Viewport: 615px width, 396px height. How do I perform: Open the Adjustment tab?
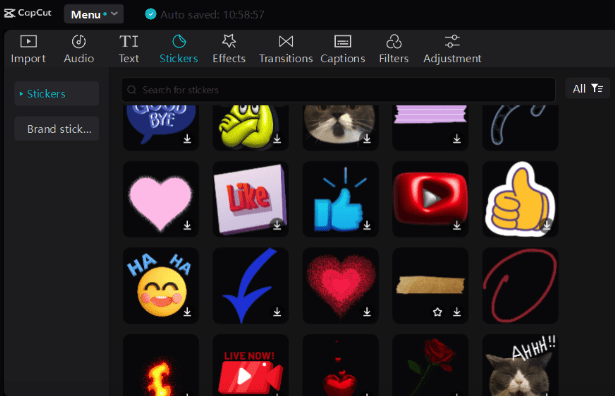tap(452, 49)
